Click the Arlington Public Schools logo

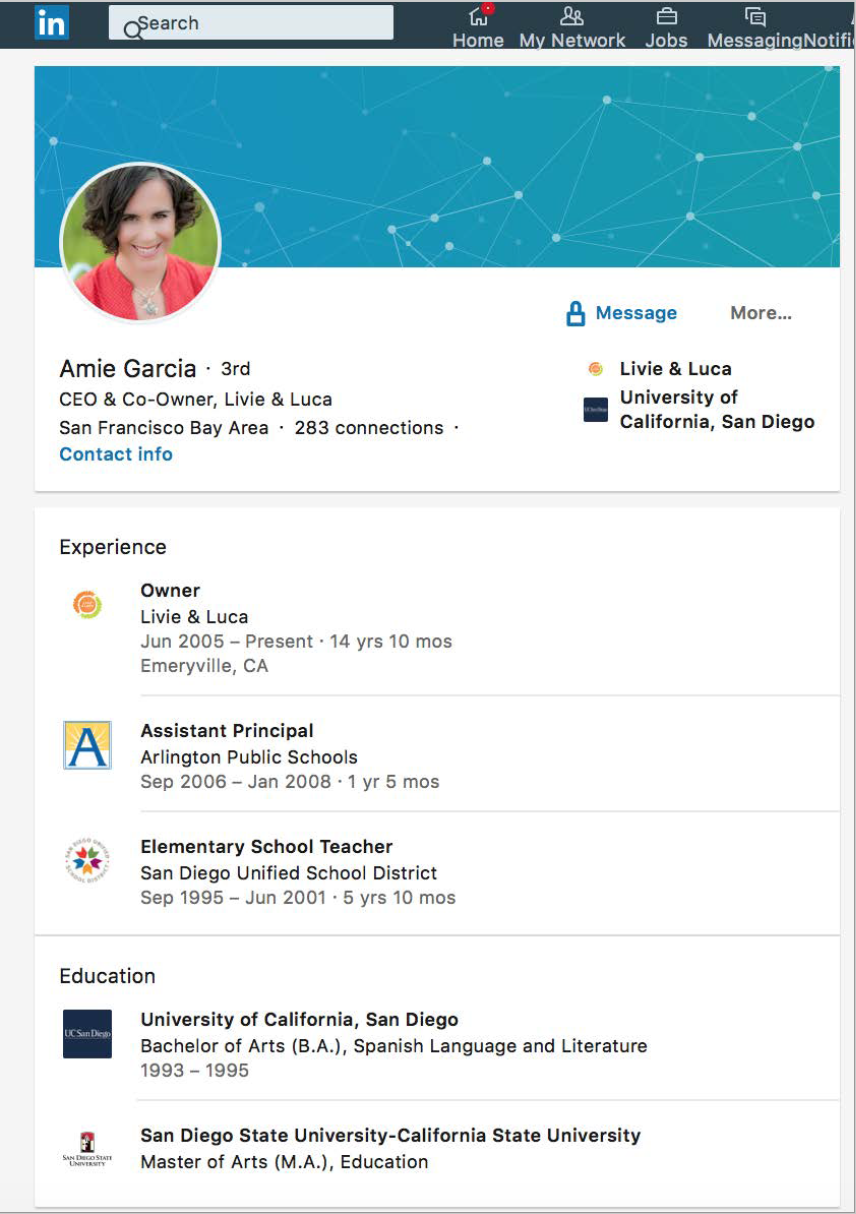click(x=87, y=745)
